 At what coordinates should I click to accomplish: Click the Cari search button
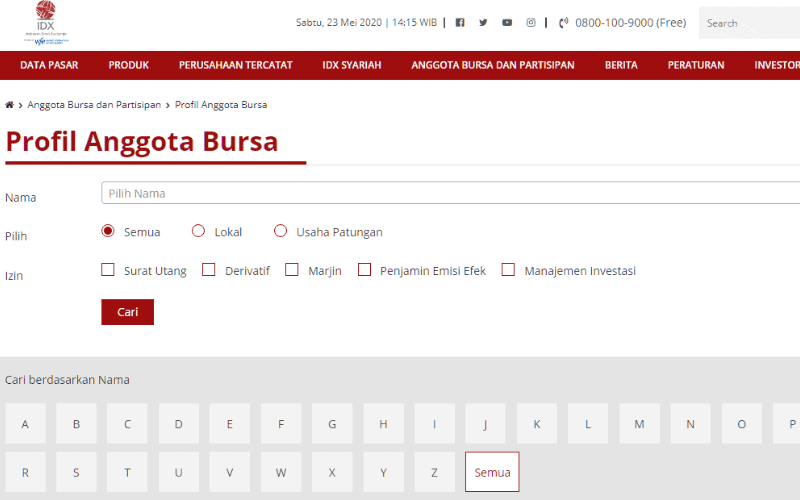coord(128,312)
